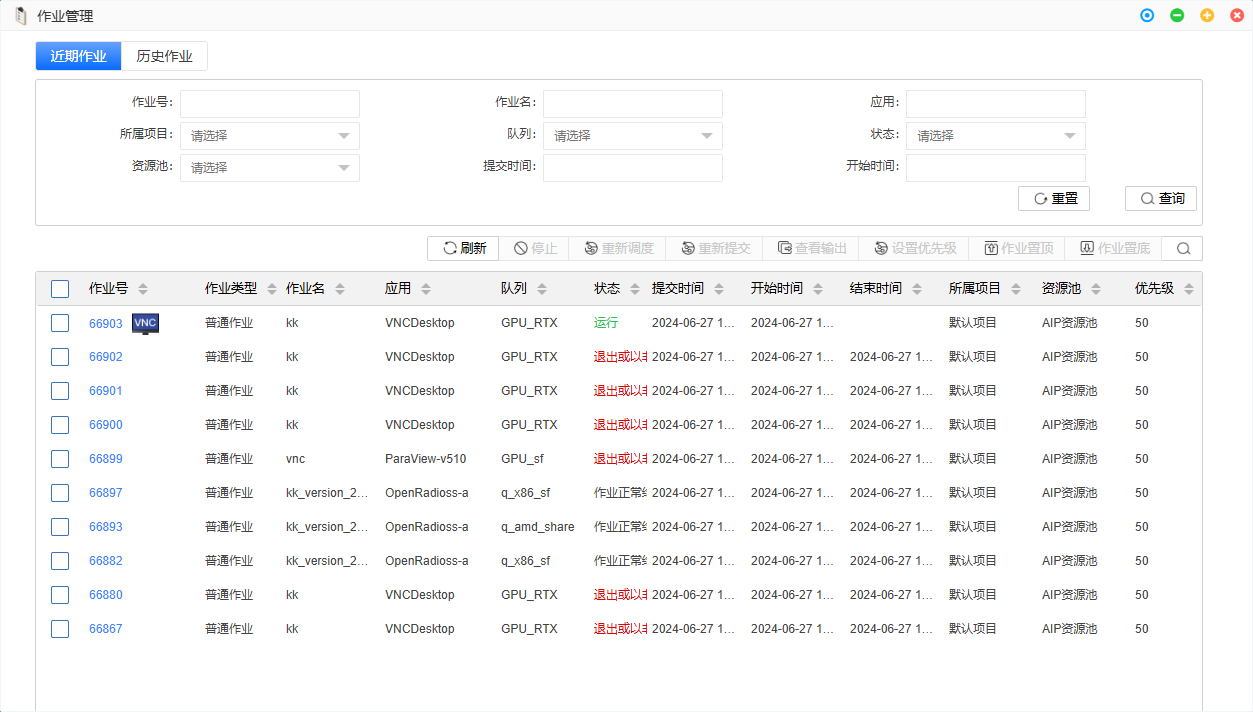Image resolution: width=1253 pixels, height=712 pixels.
Task: Open job number 66903 link
Action: (x=106, y=323)
